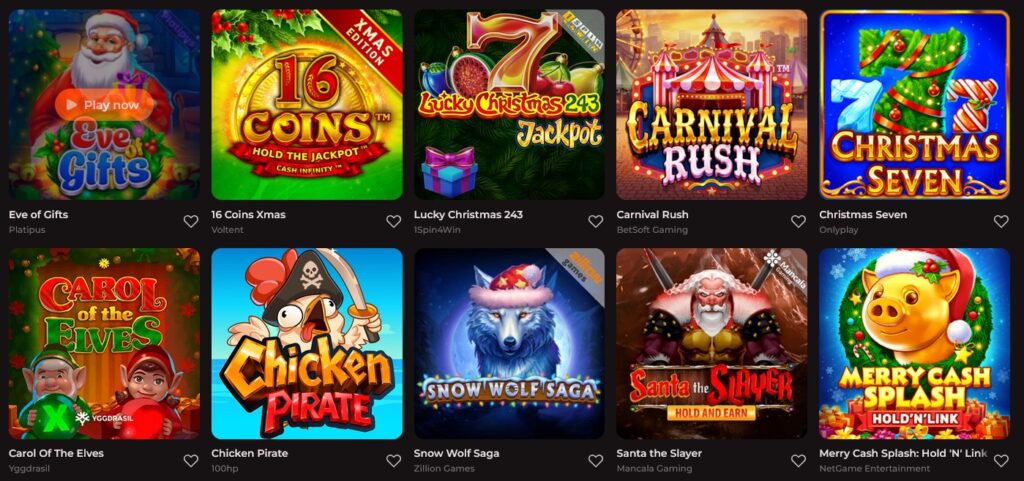Favorite Eve of Gifts with heart icon
Screen dimensions: 1024x481
coord(191,221)
